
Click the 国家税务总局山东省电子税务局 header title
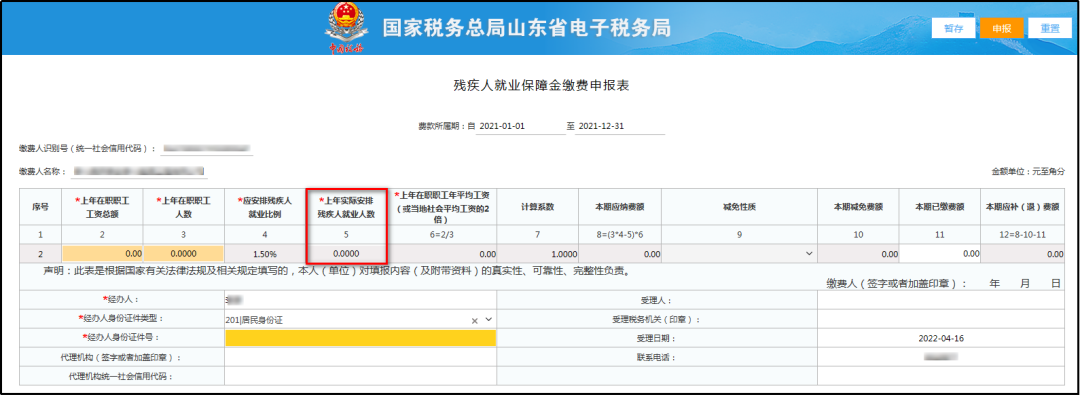(527, 28)
